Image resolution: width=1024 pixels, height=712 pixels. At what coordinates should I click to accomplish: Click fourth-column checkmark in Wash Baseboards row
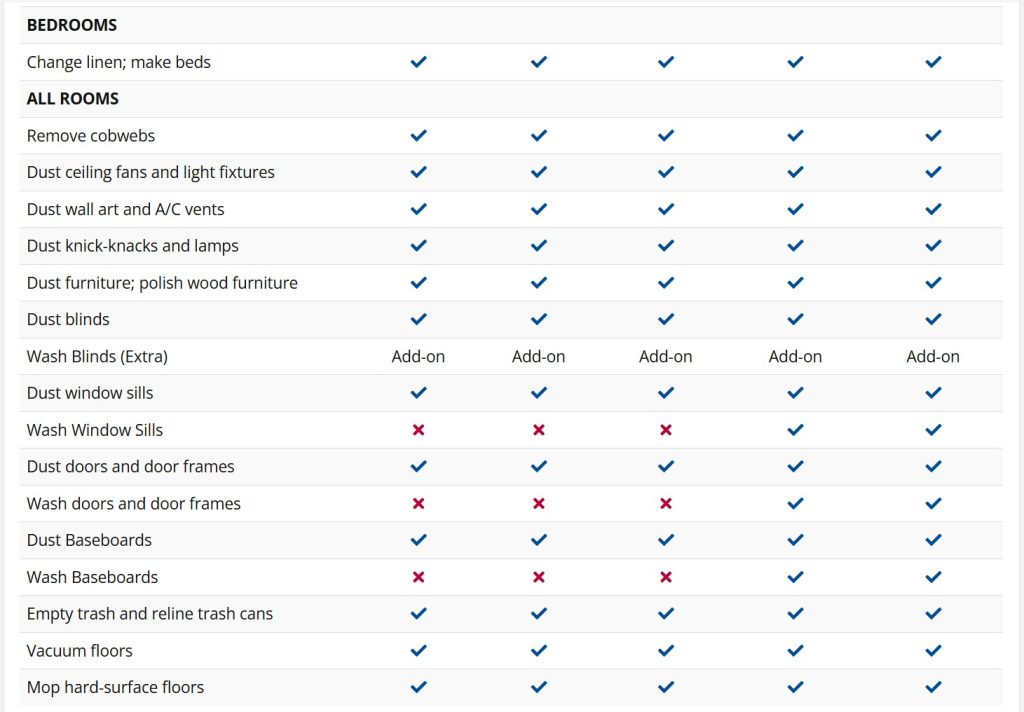(x=795, y=577)
